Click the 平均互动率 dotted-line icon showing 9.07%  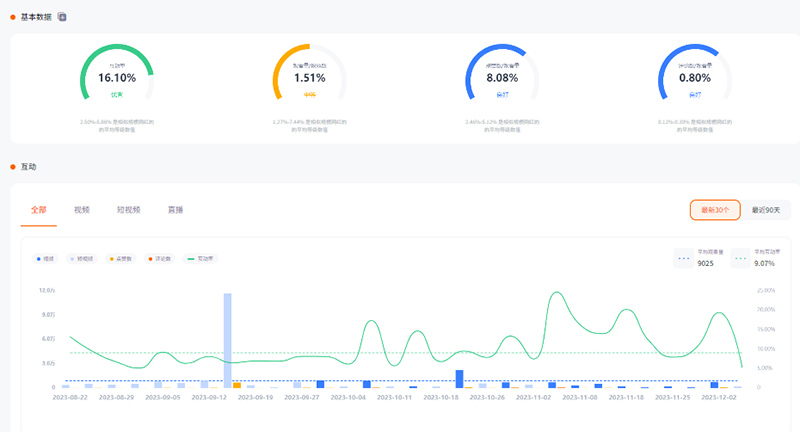tap(739, 259)
